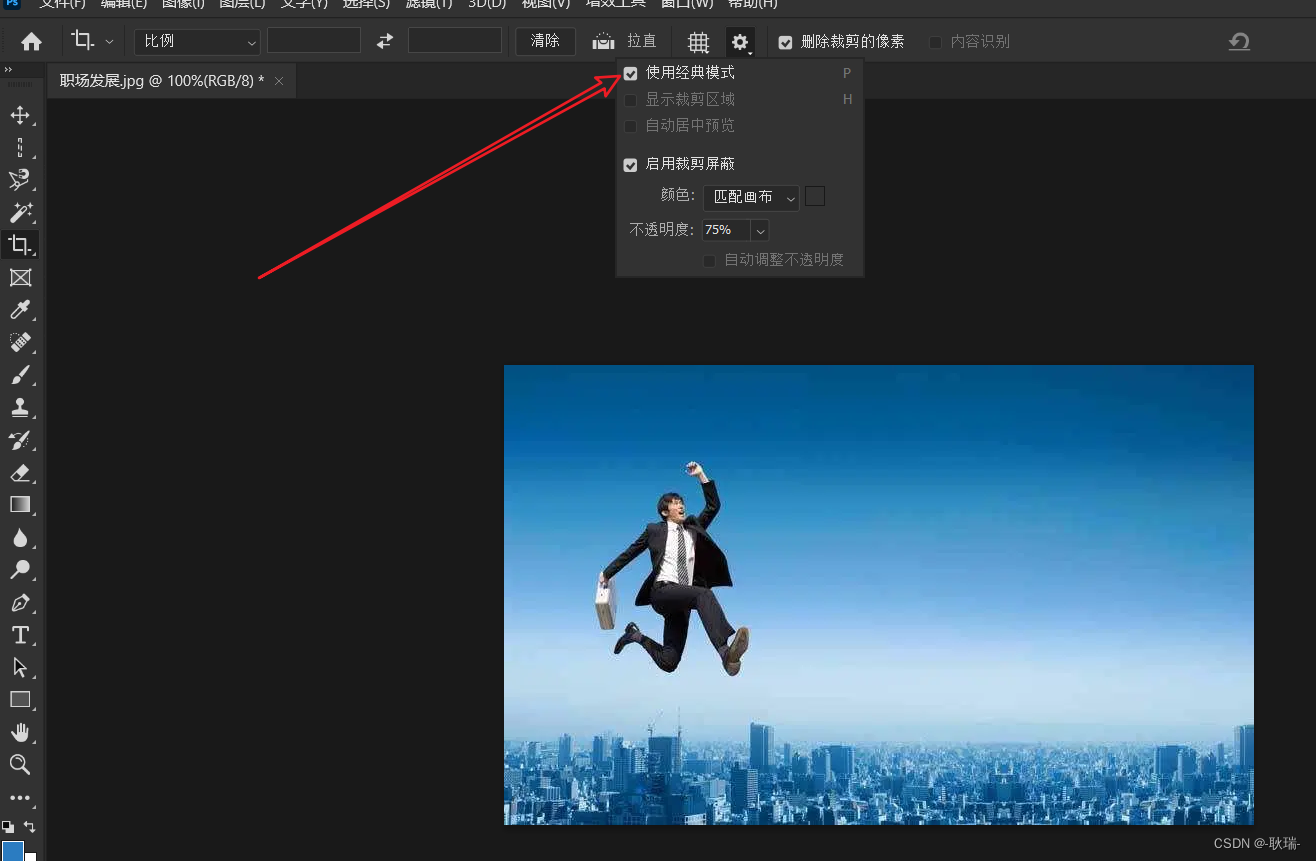The image size is (1316, 861).
Task: Toggle 自动调整不透明度 checkbox
Action: (x=709, y=260)
